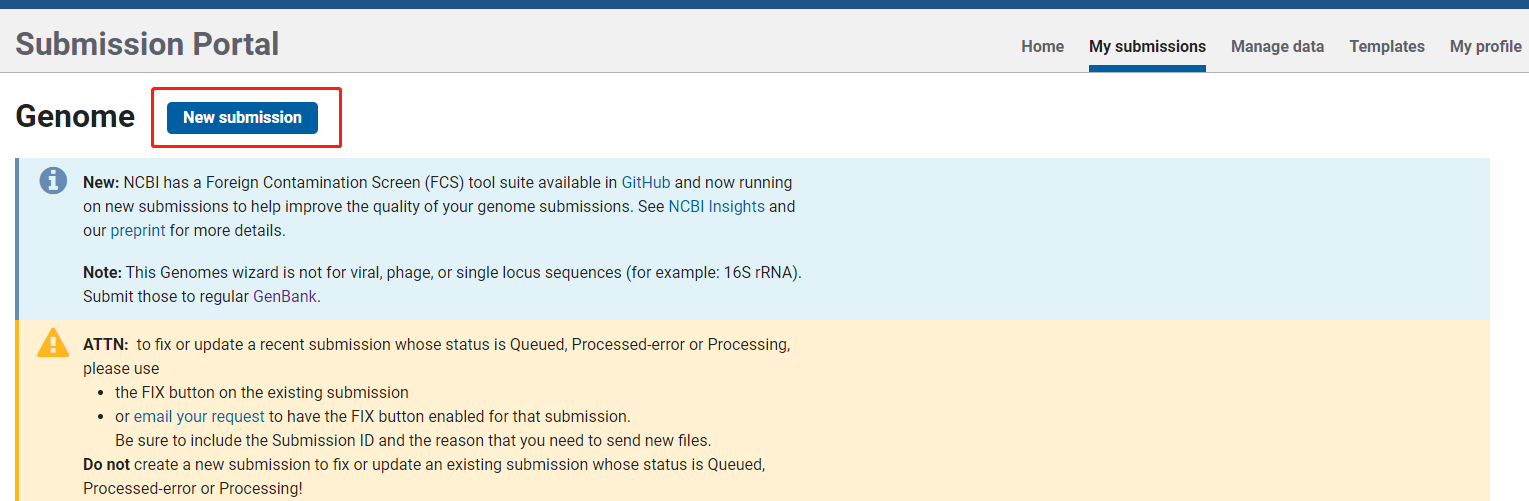Click the yellow warning triangle icon

click(53, 343)
